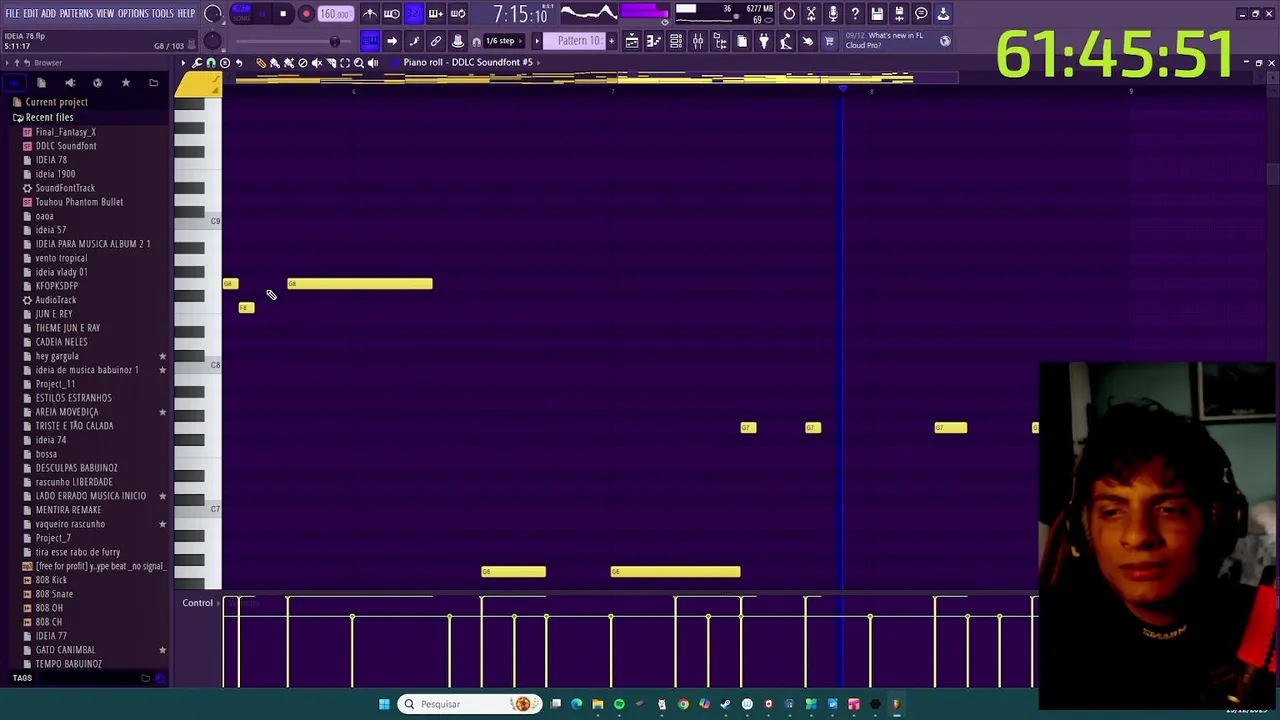
Task: Click the stop playback button
Action: click(283, 14)
